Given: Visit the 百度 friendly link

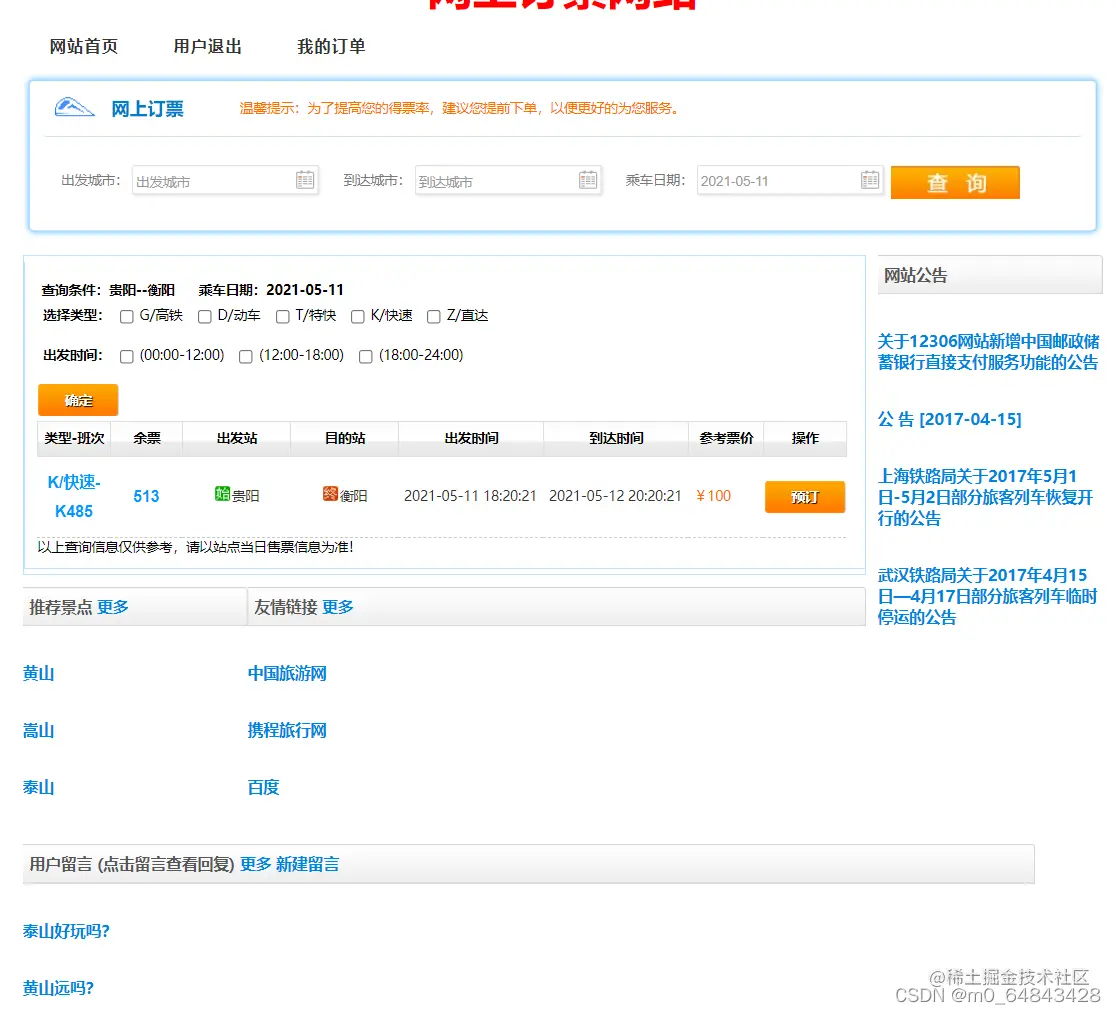Looking at the screenshot, I should tap(263, 787).
